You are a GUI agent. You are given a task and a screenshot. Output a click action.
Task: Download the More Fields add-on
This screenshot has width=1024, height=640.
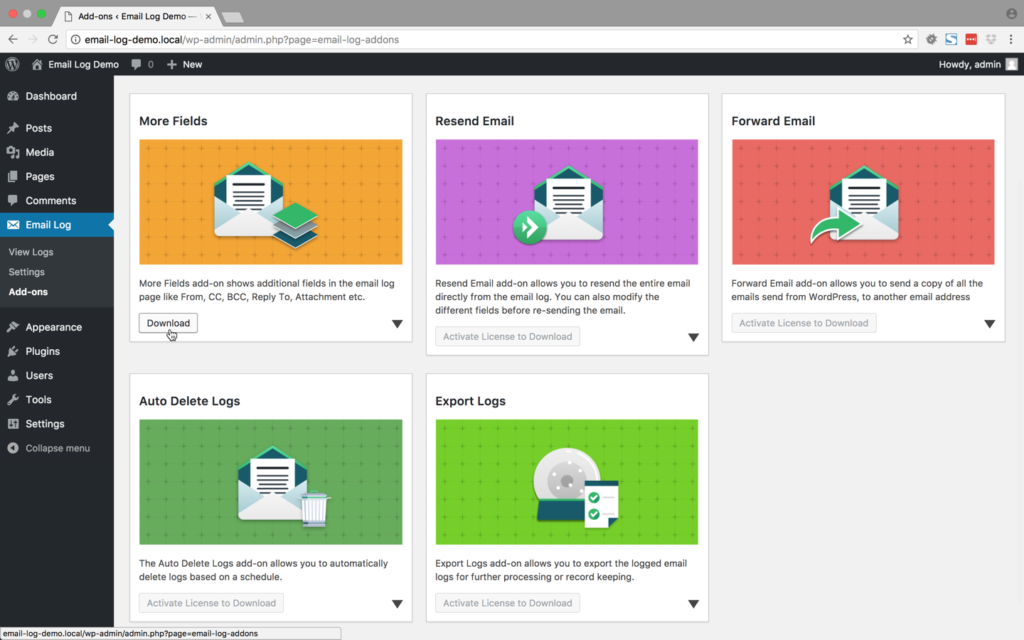[168, 323]
